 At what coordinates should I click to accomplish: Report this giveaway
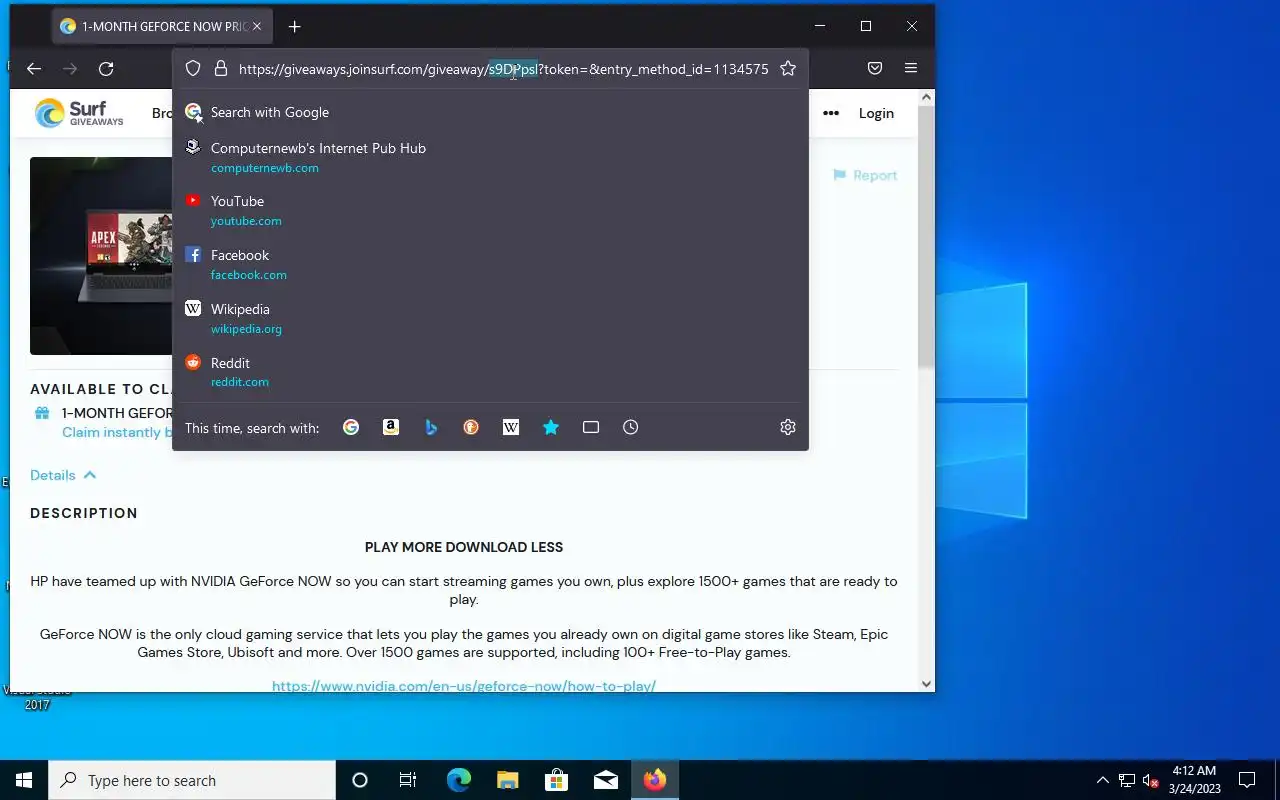point(866,175)
